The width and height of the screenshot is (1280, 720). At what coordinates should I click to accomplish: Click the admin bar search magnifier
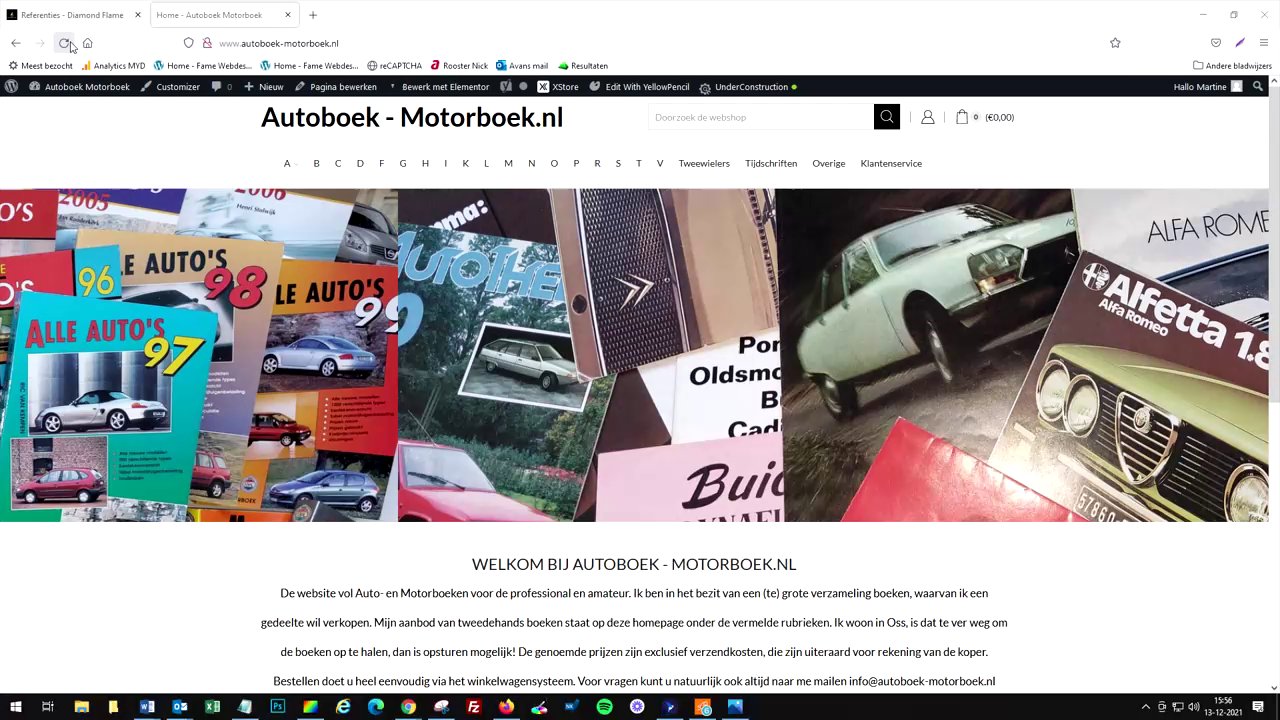point(1258,87)
